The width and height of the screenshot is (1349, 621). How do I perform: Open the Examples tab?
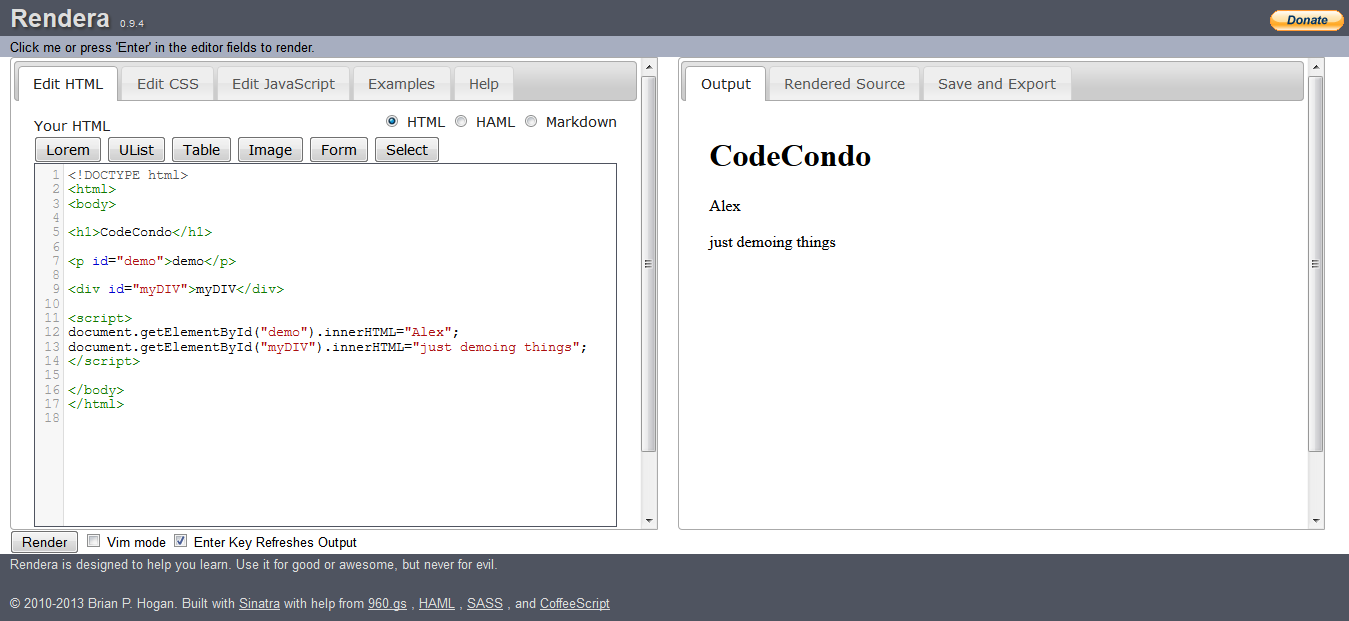pos(402,84)
